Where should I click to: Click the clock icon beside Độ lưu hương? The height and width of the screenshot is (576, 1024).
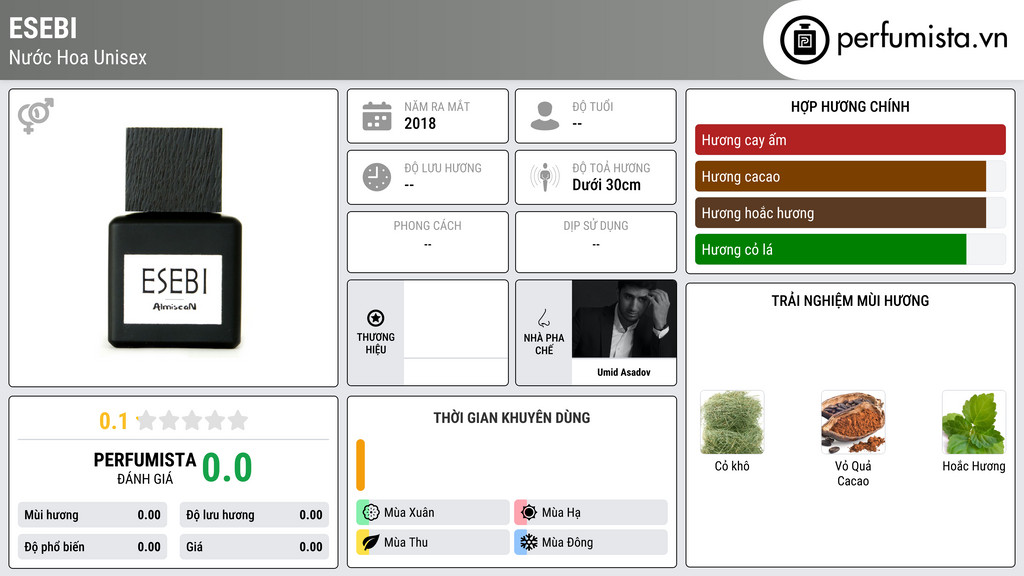click(x=377, y=177)
